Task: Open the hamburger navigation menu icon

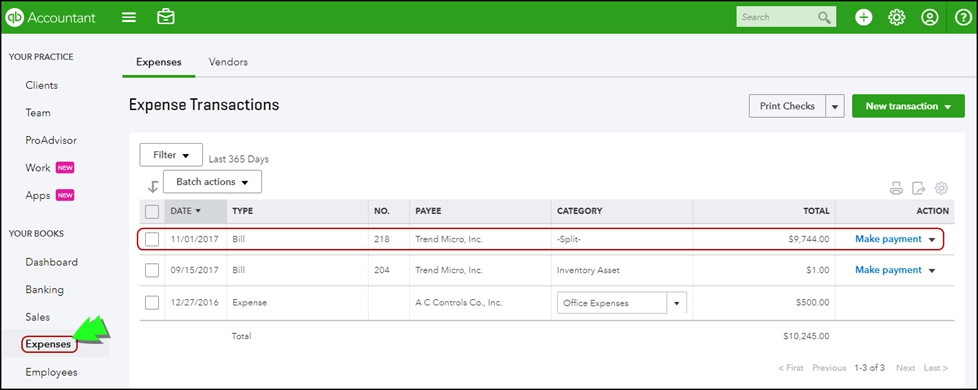Action: pyautogui.click(x=128, y=17)
